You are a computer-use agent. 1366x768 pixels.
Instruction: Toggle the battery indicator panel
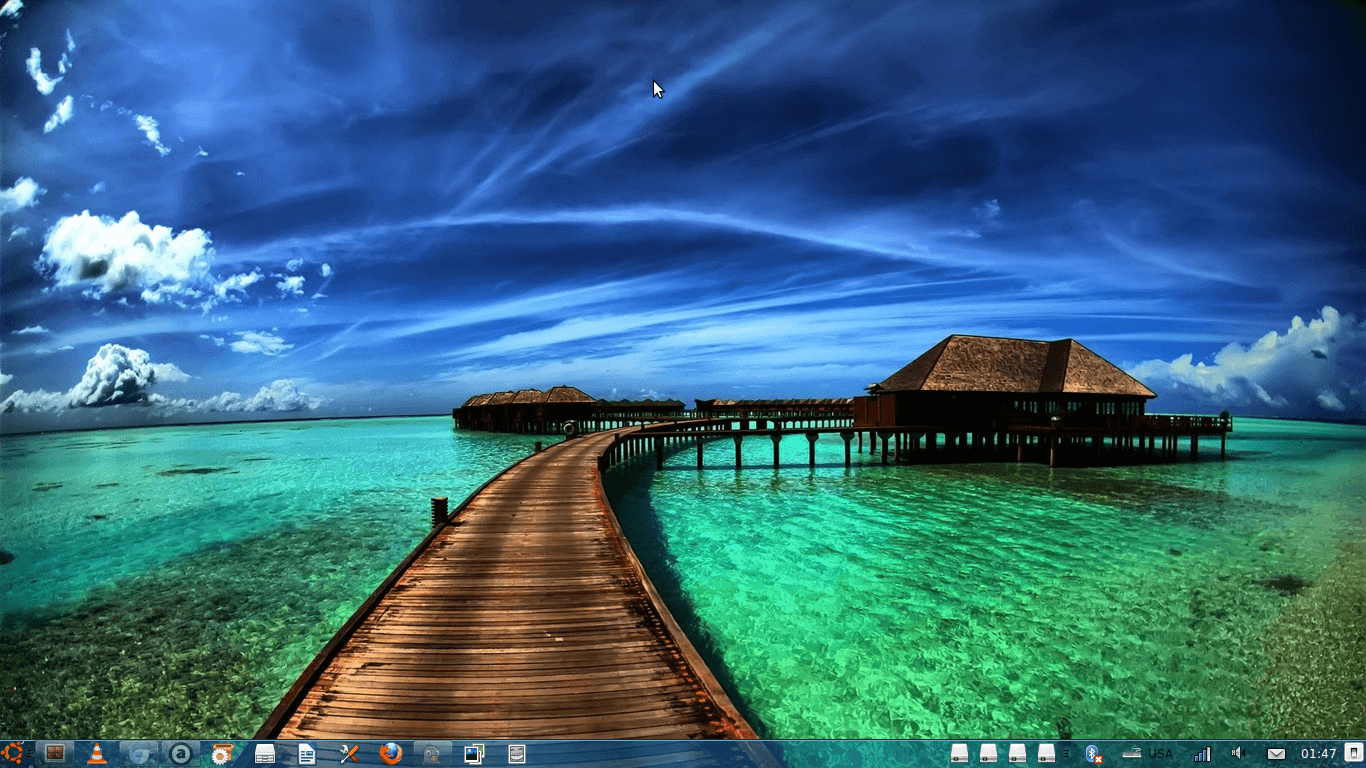pyautogui.click(x=1352, y=754)
